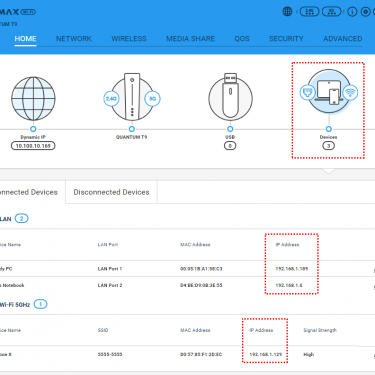Open the language globe icon in header
This screenshot has width=375, height=375.
287,12
